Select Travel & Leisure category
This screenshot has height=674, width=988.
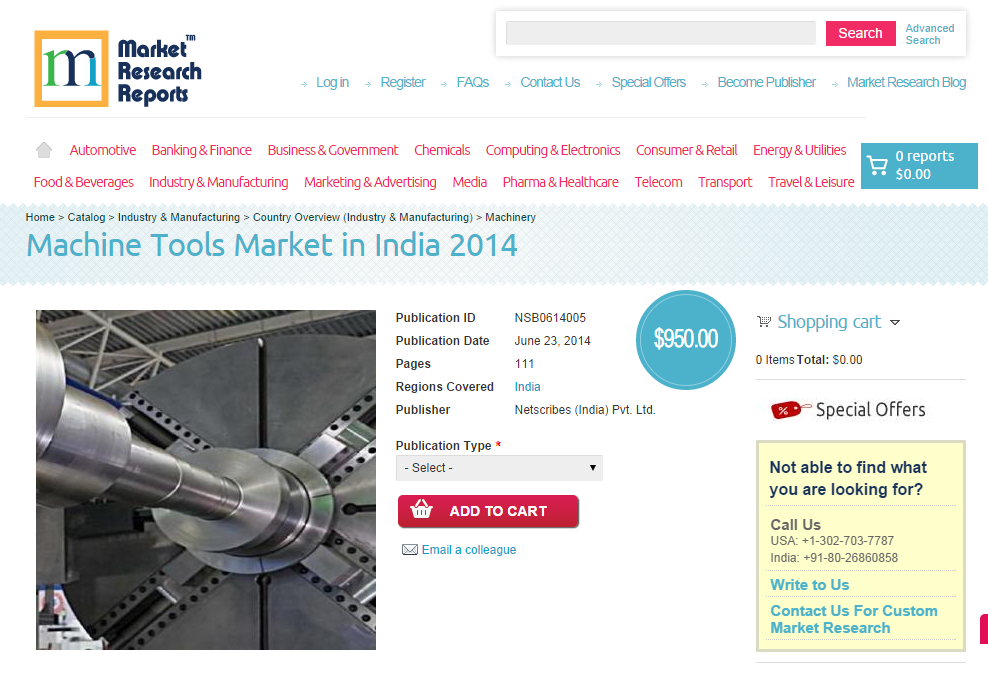pyautogui.click(x=811, y=182)
